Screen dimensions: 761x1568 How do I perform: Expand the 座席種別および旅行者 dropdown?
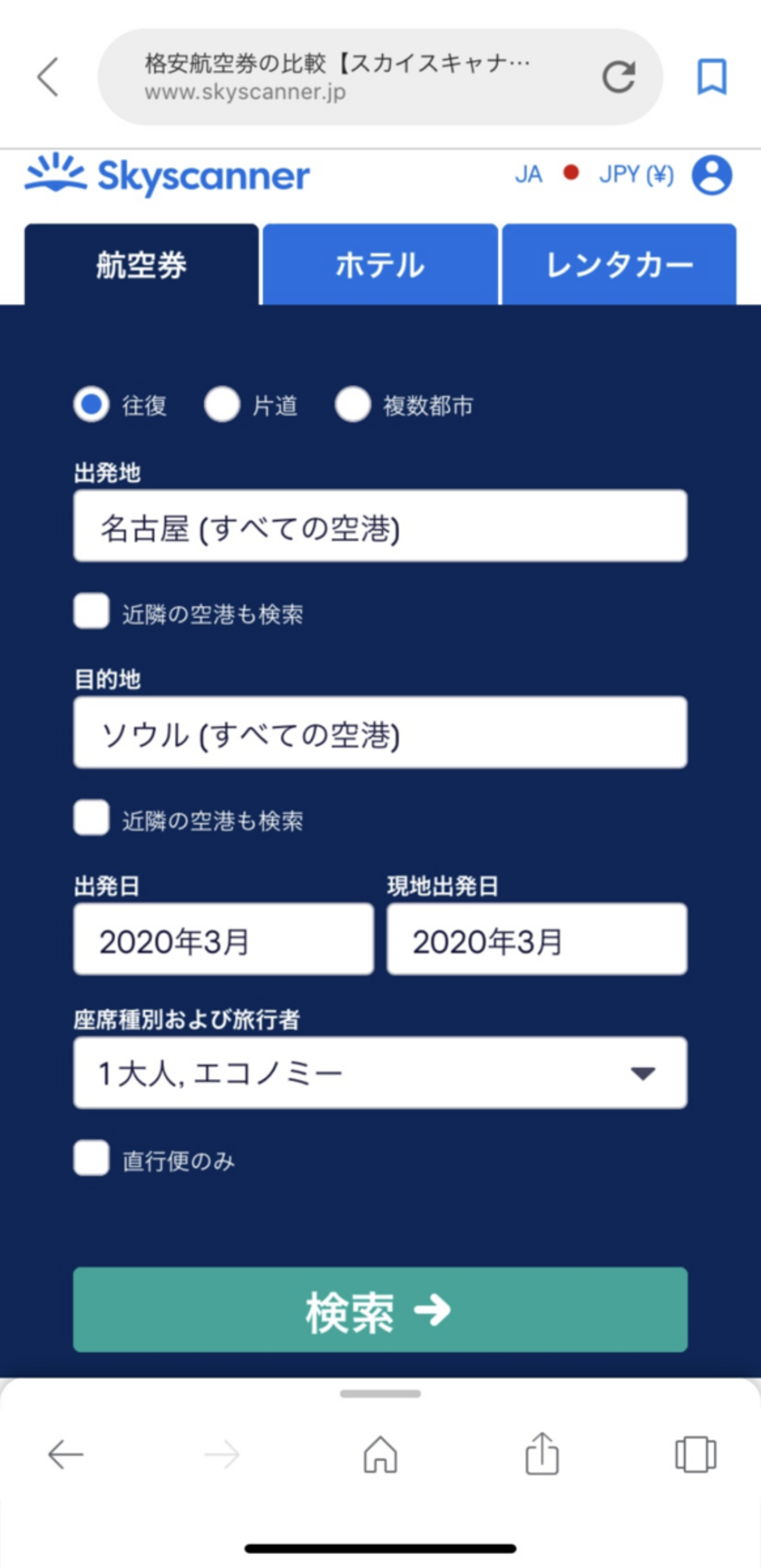[380, 1072]
